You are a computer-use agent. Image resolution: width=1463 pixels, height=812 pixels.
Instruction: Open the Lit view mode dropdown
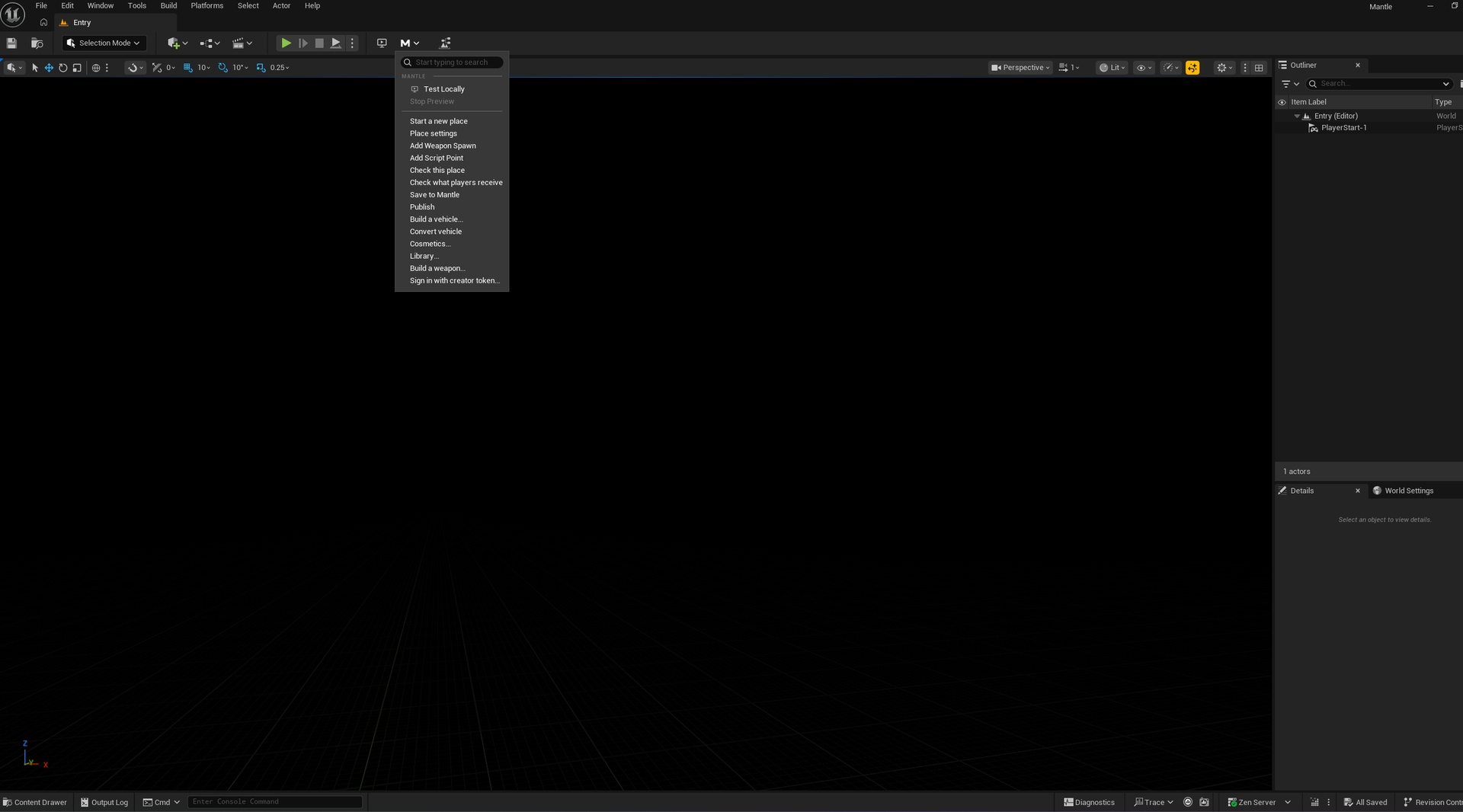pos(1112,68)
